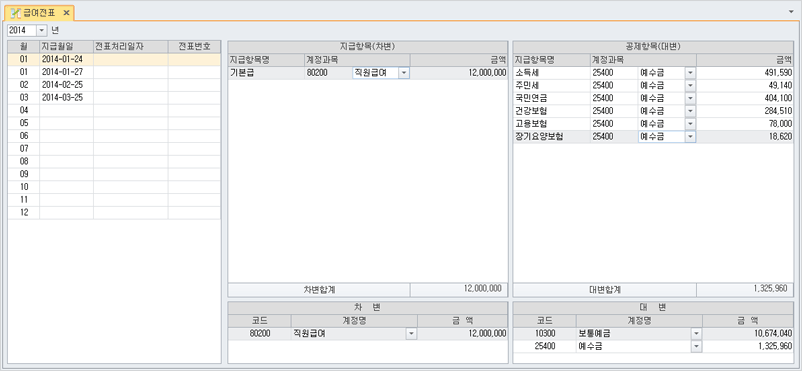
Task: Close the 급여전표 tab
Action: click(66, 12)
